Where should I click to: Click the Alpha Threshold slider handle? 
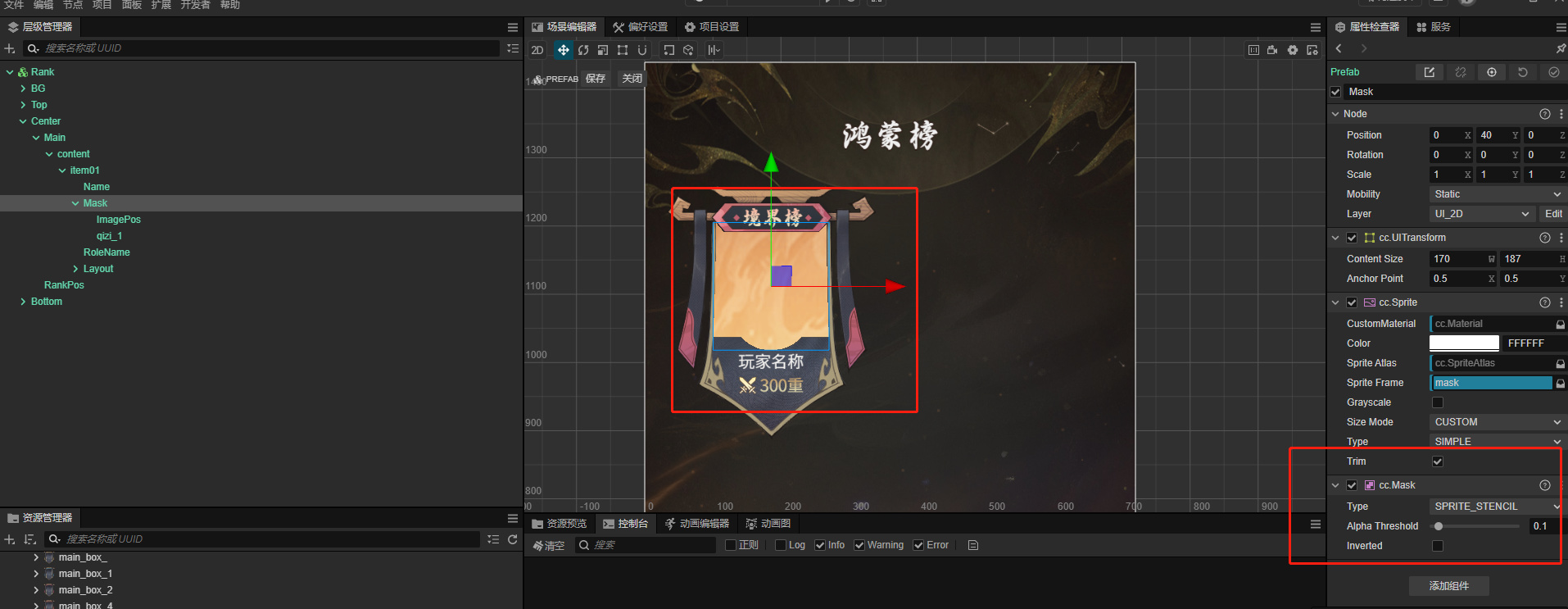(1439, 526)
